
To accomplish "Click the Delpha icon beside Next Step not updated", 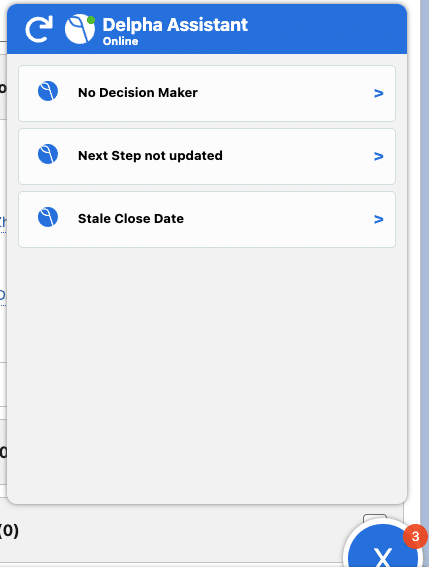I will 48,154.
